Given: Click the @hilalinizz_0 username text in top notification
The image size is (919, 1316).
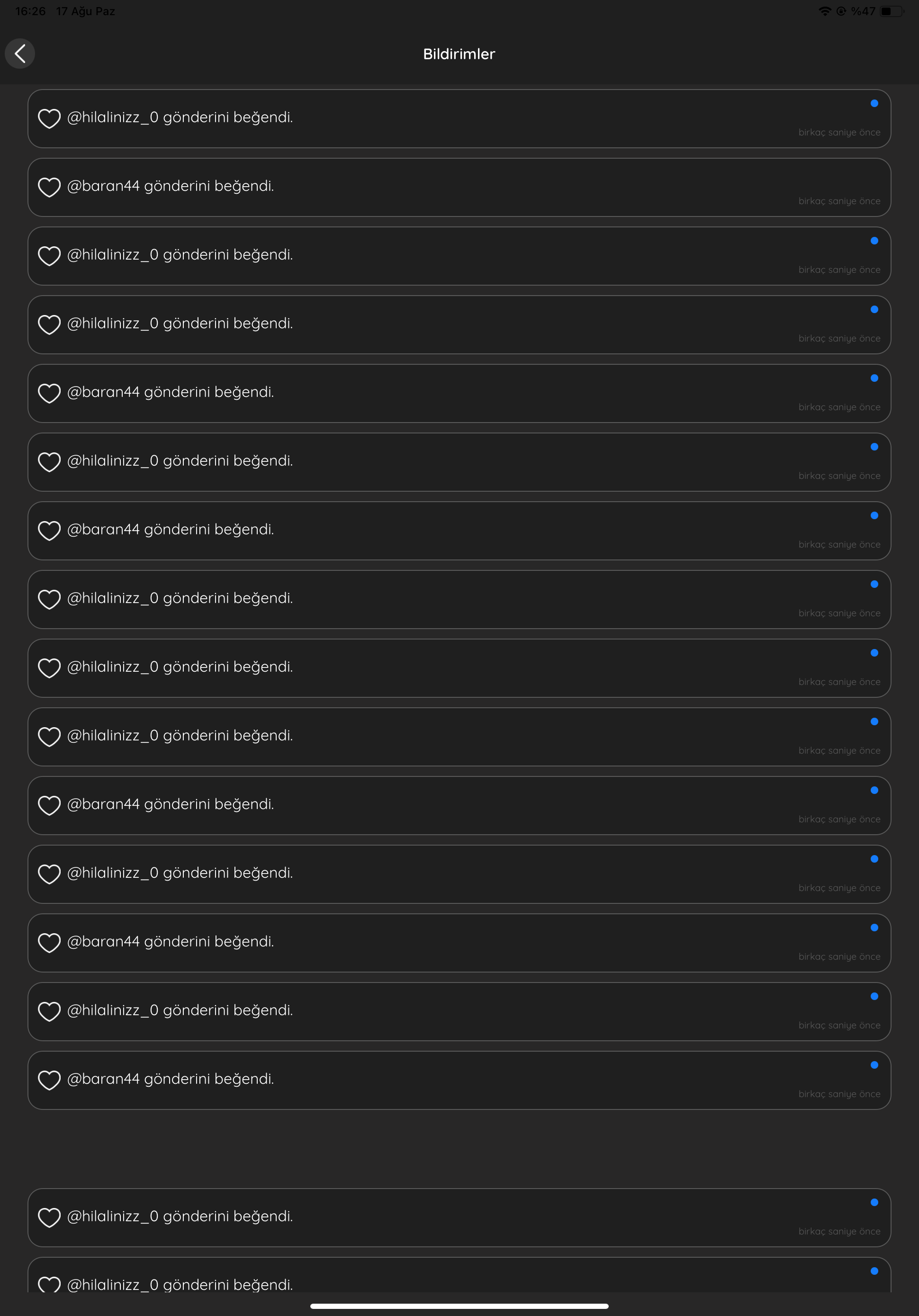Looking at the screenshot, I should [x=113, y=117].
